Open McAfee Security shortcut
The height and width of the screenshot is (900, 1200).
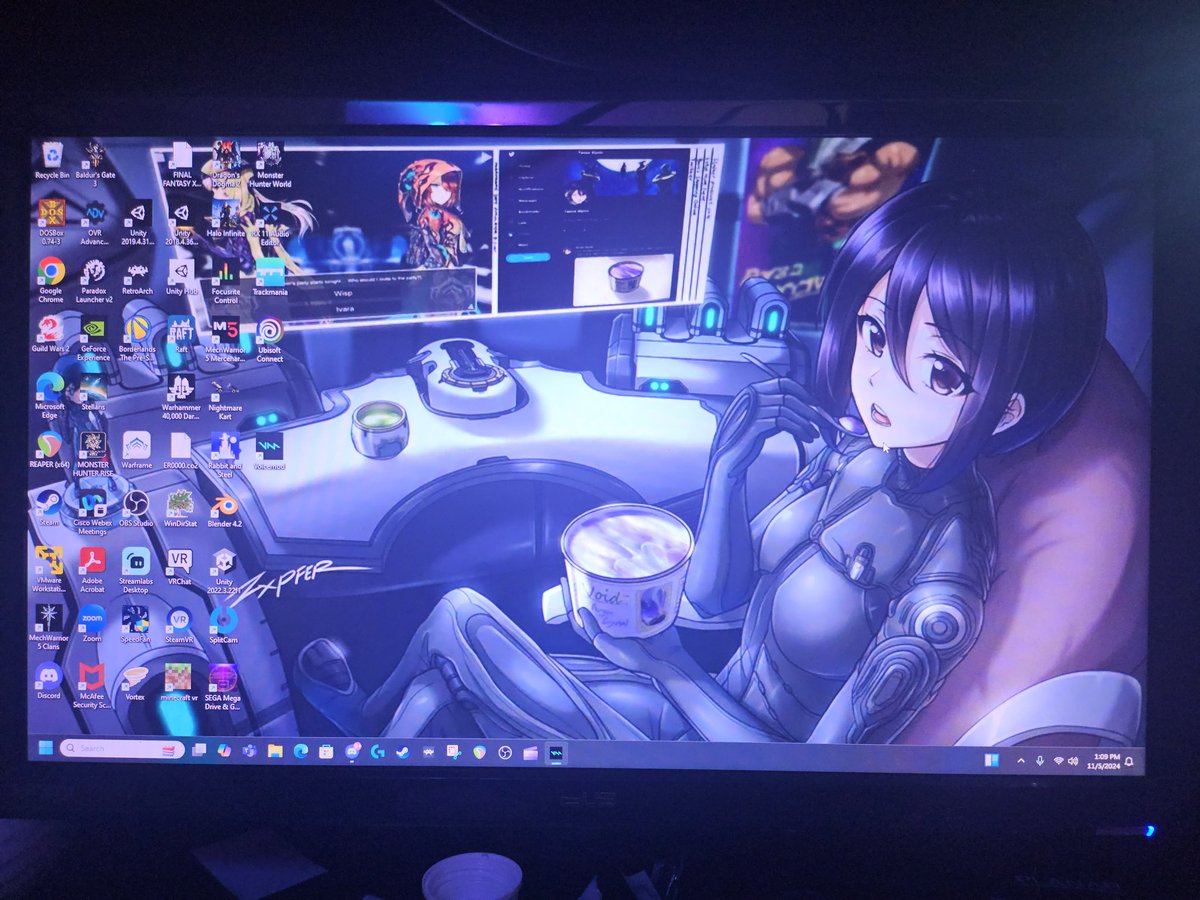click(x=91, y=685)
